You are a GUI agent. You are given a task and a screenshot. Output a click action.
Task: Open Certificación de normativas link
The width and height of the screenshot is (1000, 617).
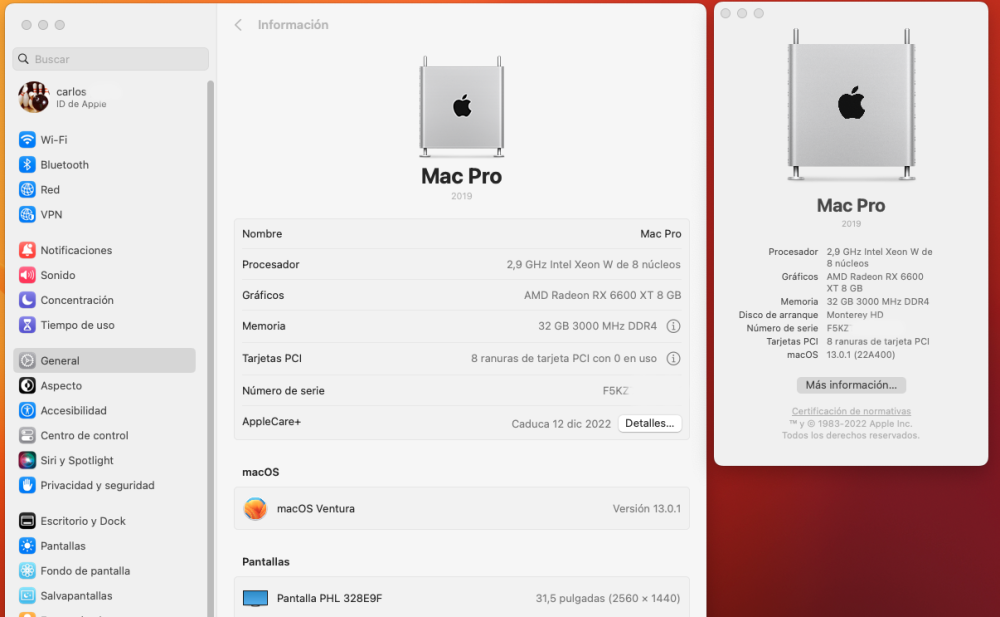[851, 411]
